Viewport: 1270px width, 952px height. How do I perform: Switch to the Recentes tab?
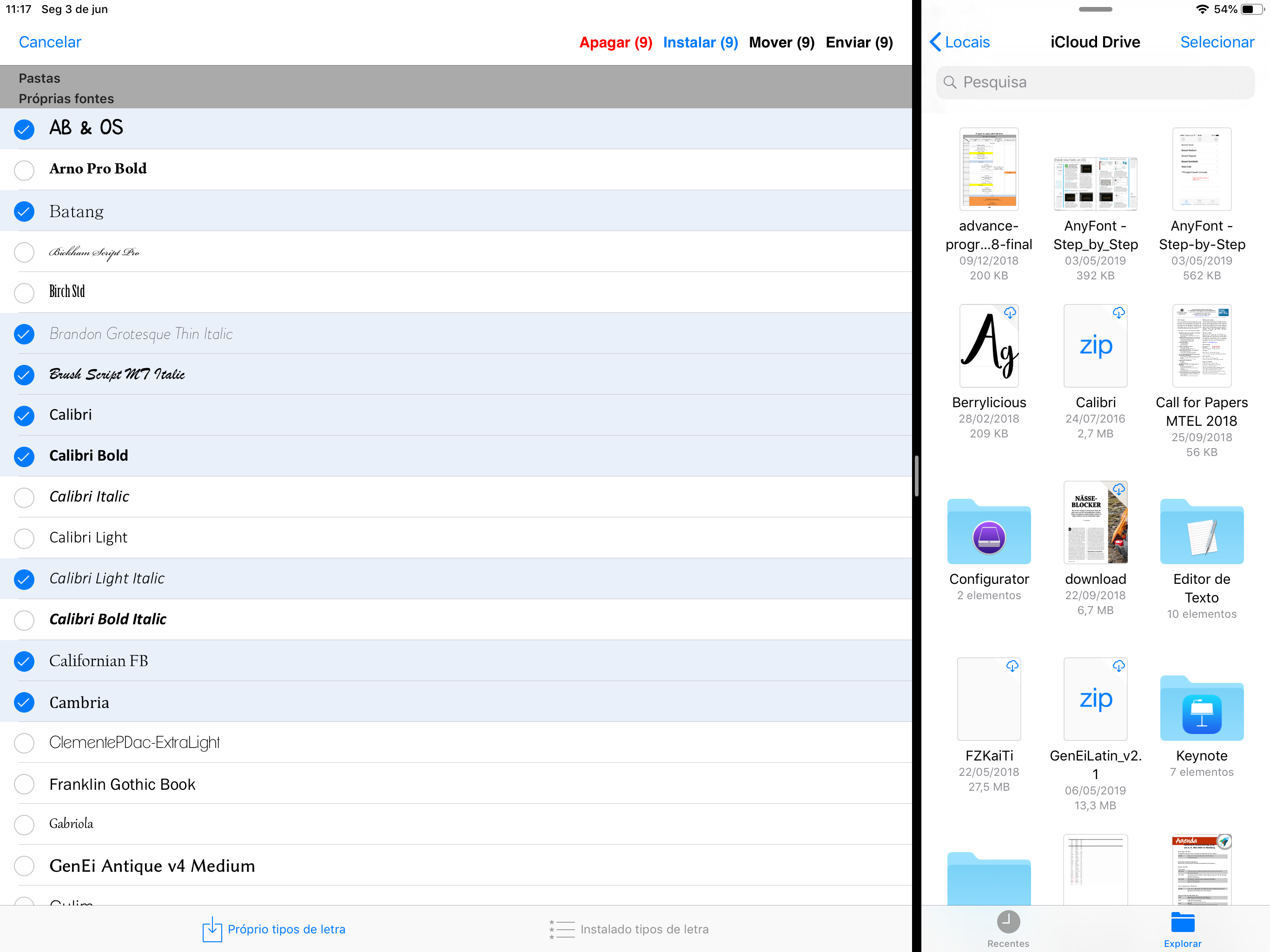[1008, 928]
